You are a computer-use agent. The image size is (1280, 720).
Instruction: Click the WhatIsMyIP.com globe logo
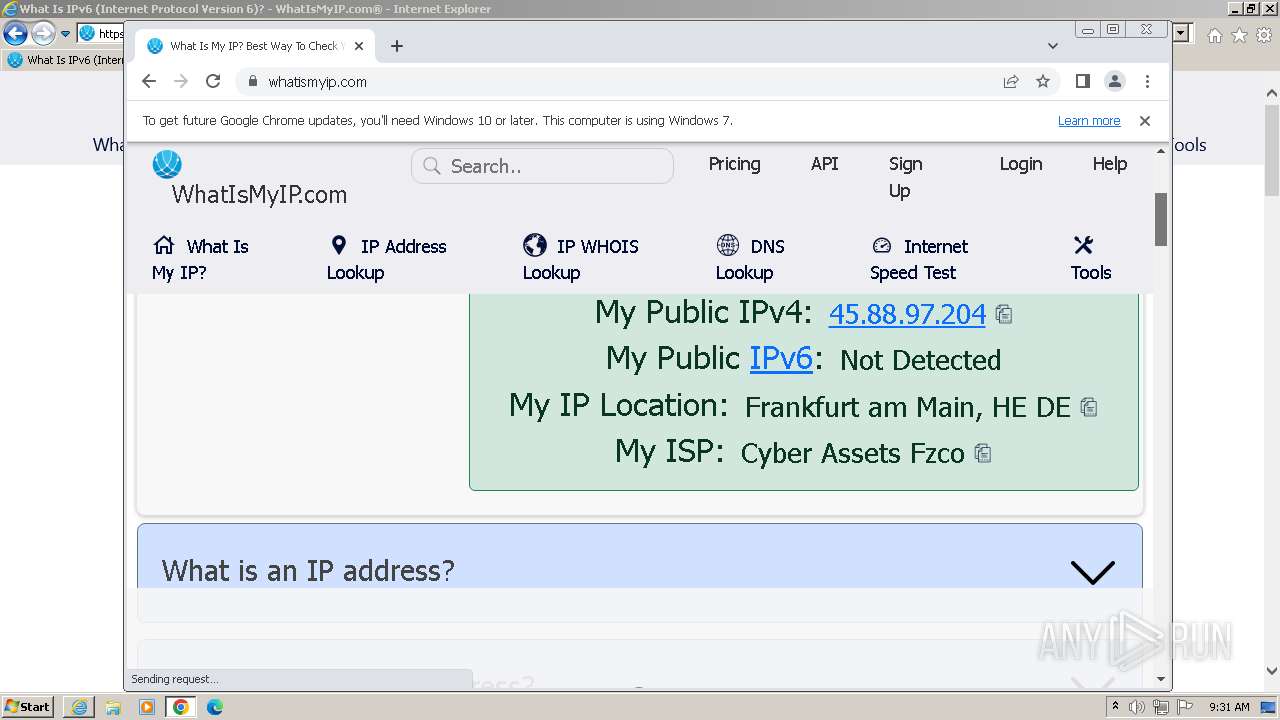[167, 165]
